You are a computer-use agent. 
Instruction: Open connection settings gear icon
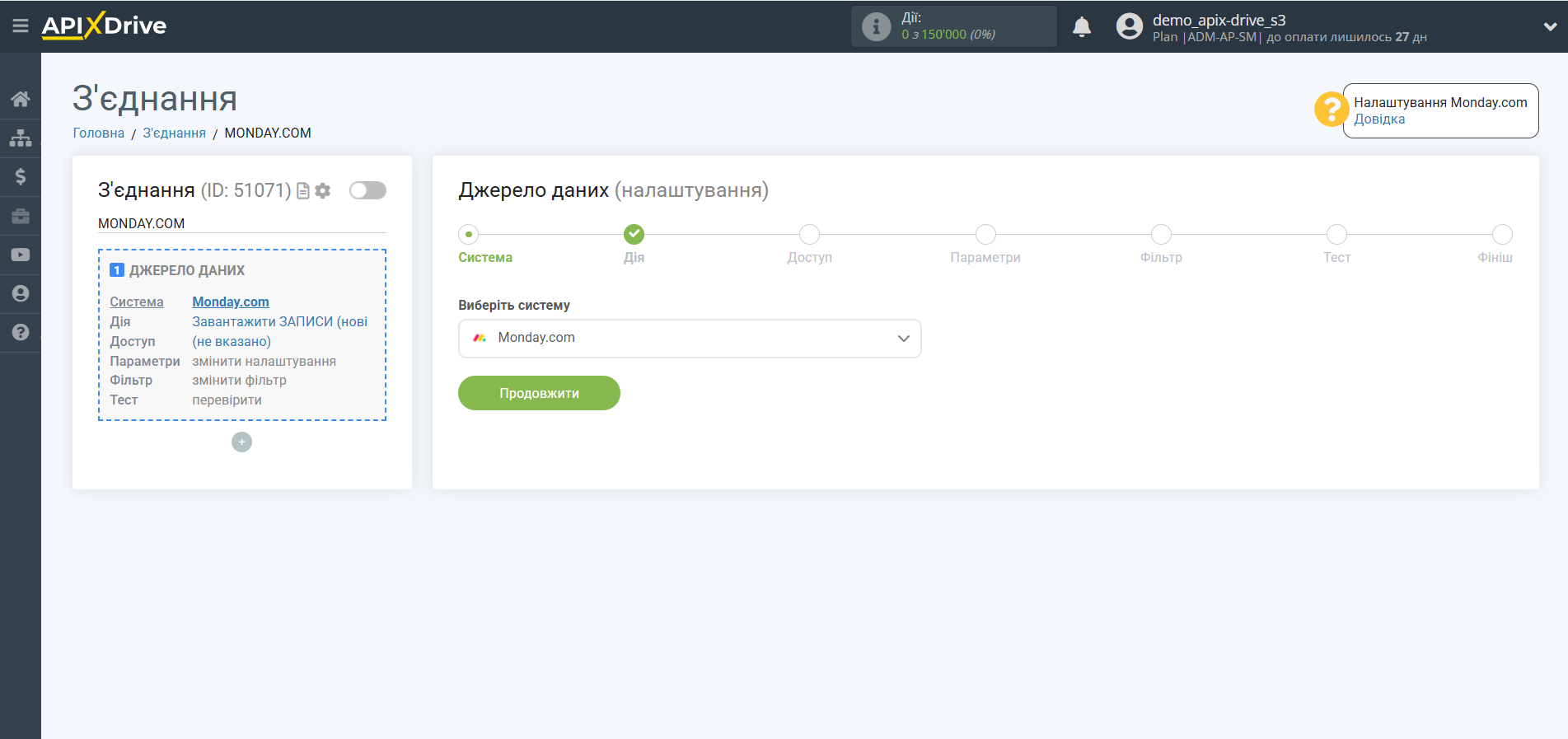323,190
